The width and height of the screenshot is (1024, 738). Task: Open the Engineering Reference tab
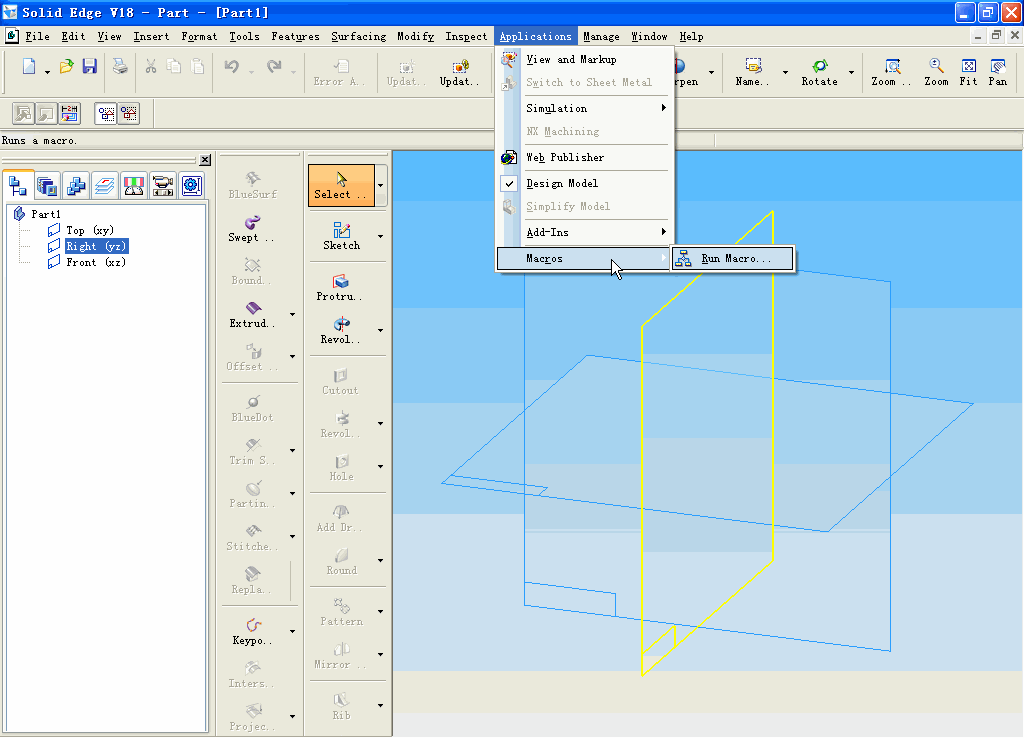pos(191,186)
